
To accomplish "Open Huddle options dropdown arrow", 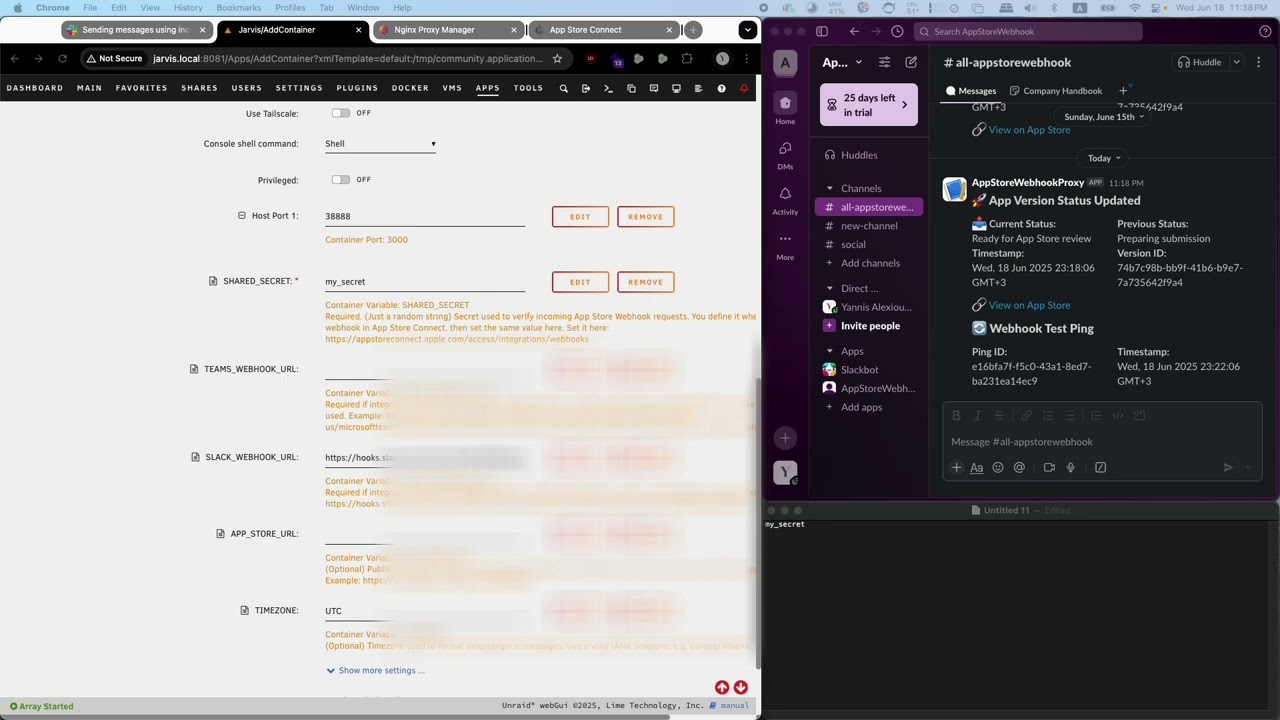I will [x=1236, y=62].
